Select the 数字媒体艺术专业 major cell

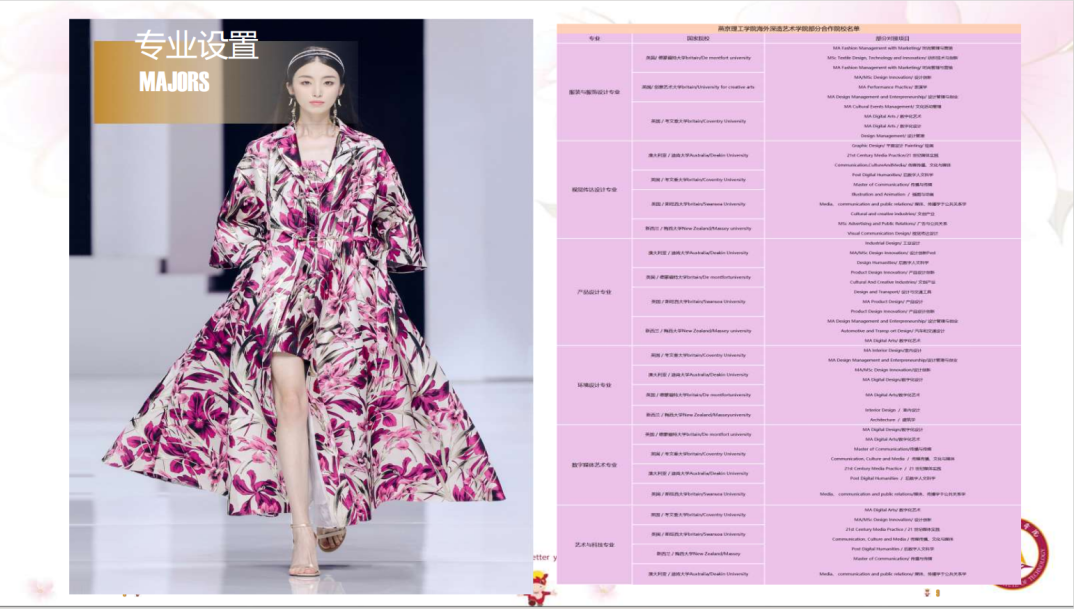pyautogui.click(x=594, y=464)
